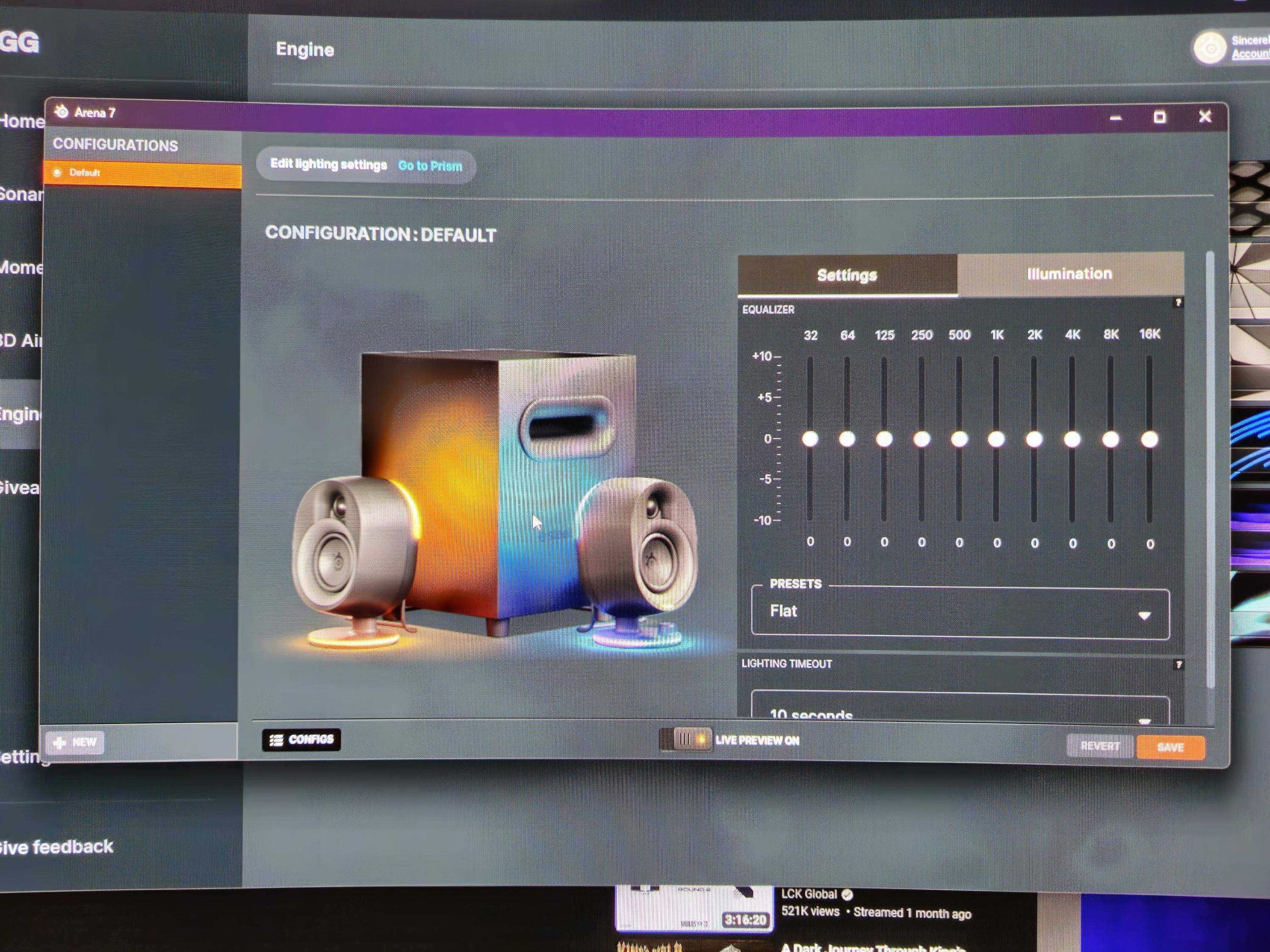The height and width of the screenshot is (952, 1270).
Task: Open the Give feedback sidebar item
Action: 58,847
